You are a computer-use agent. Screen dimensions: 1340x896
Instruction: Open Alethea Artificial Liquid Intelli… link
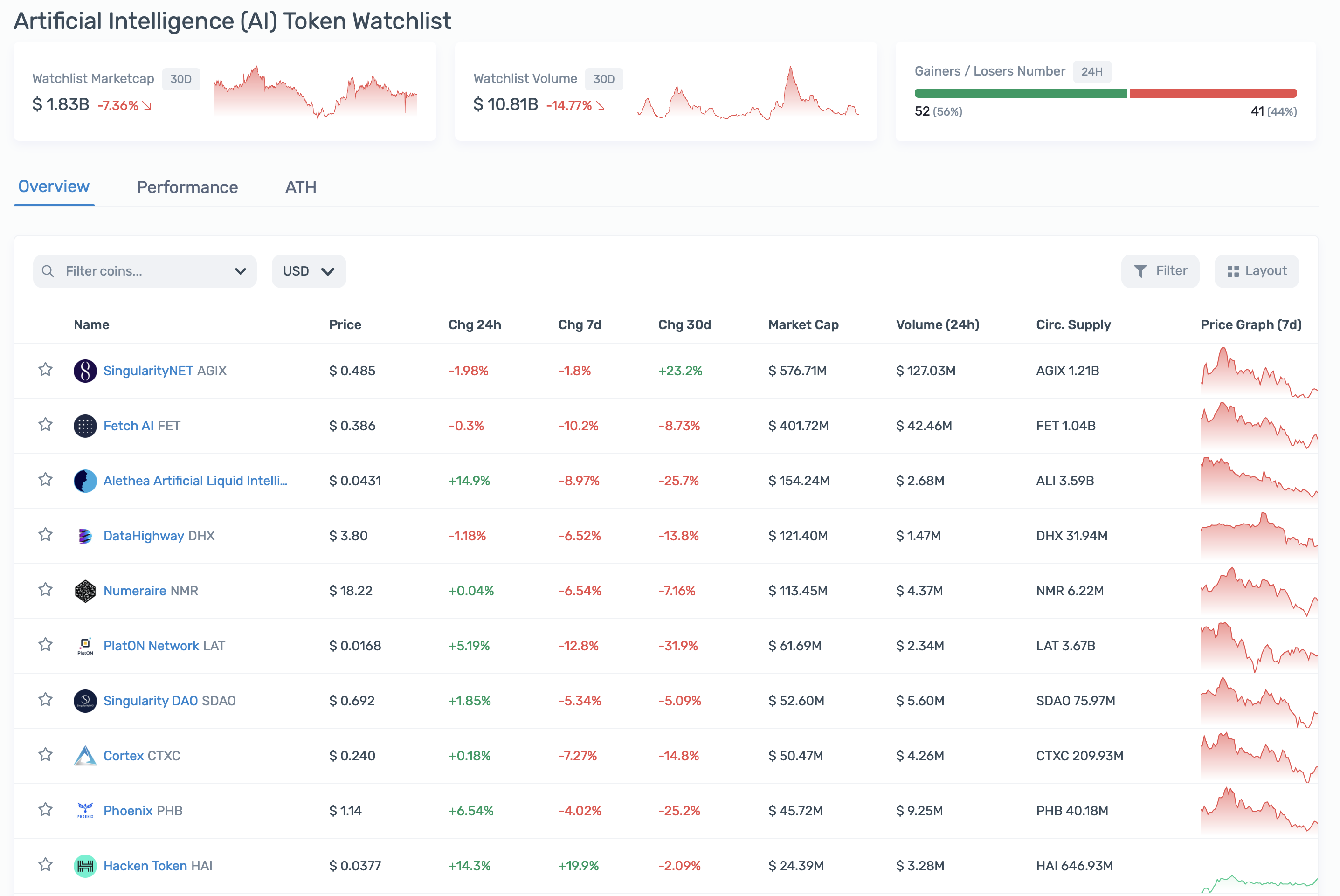(195, 481)
